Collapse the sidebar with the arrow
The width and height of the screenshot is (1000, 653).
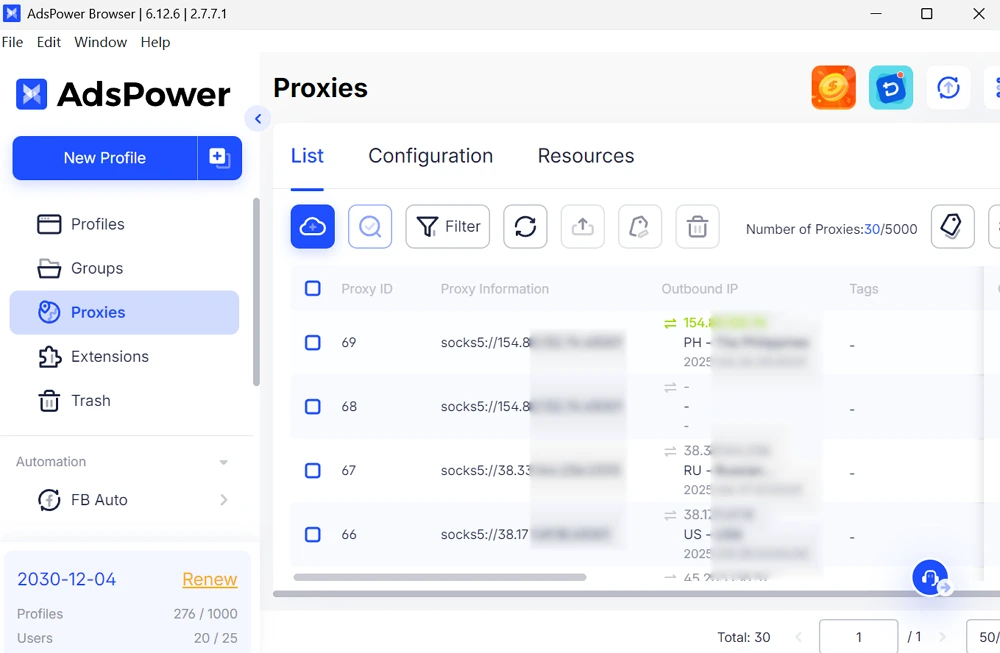(258, 119)
